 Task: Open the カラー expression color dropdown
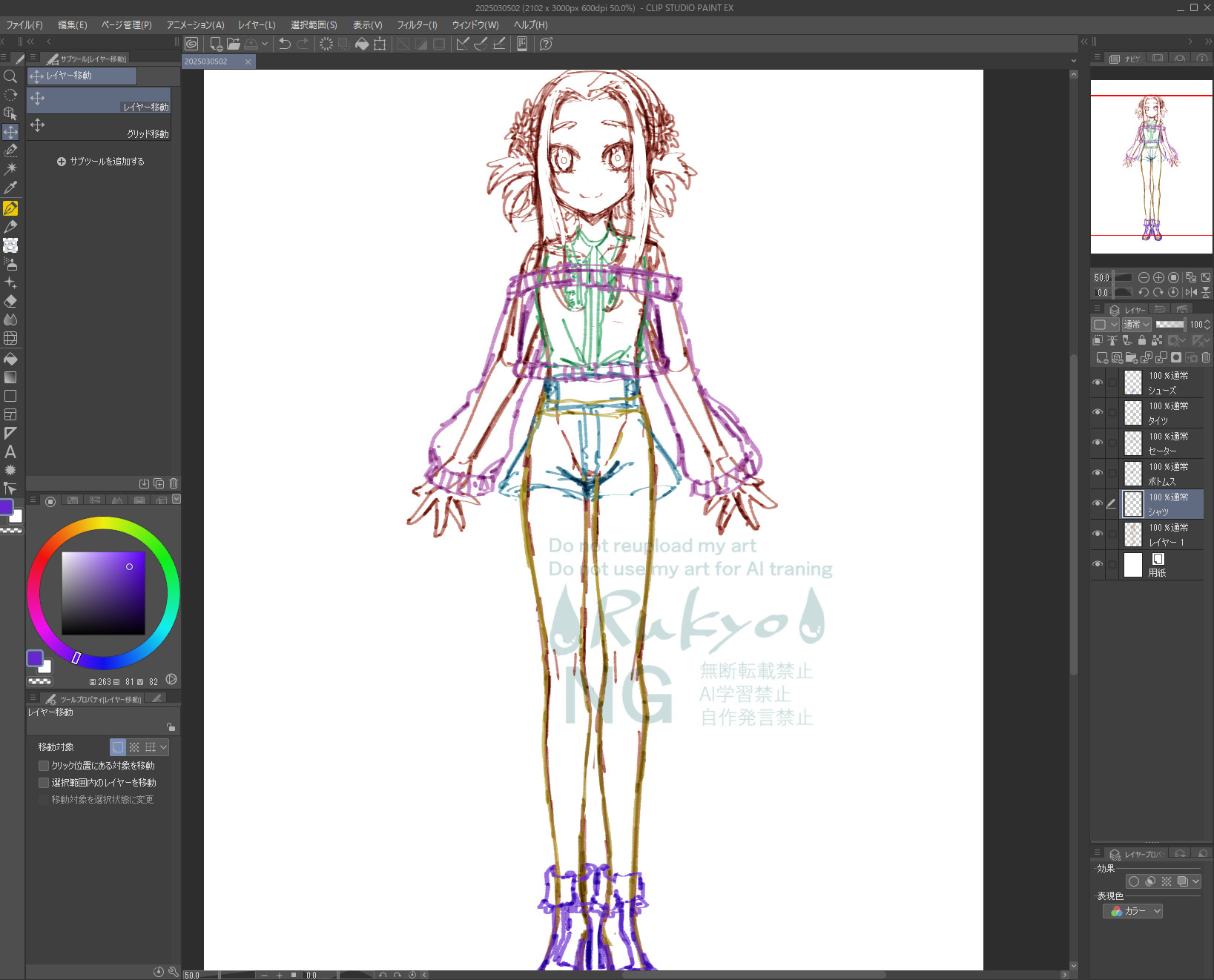click(x=1133, y=911)
